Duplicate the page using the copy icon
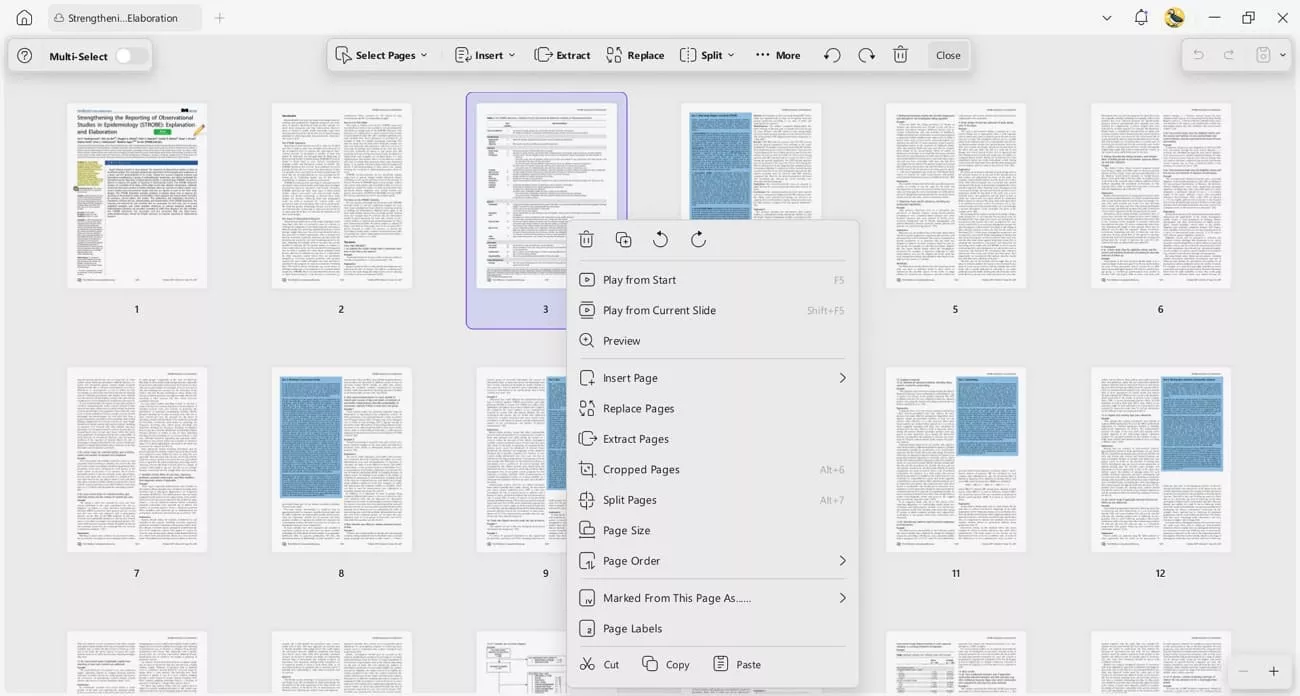1300x696 pixels. (x=623, y=239)
